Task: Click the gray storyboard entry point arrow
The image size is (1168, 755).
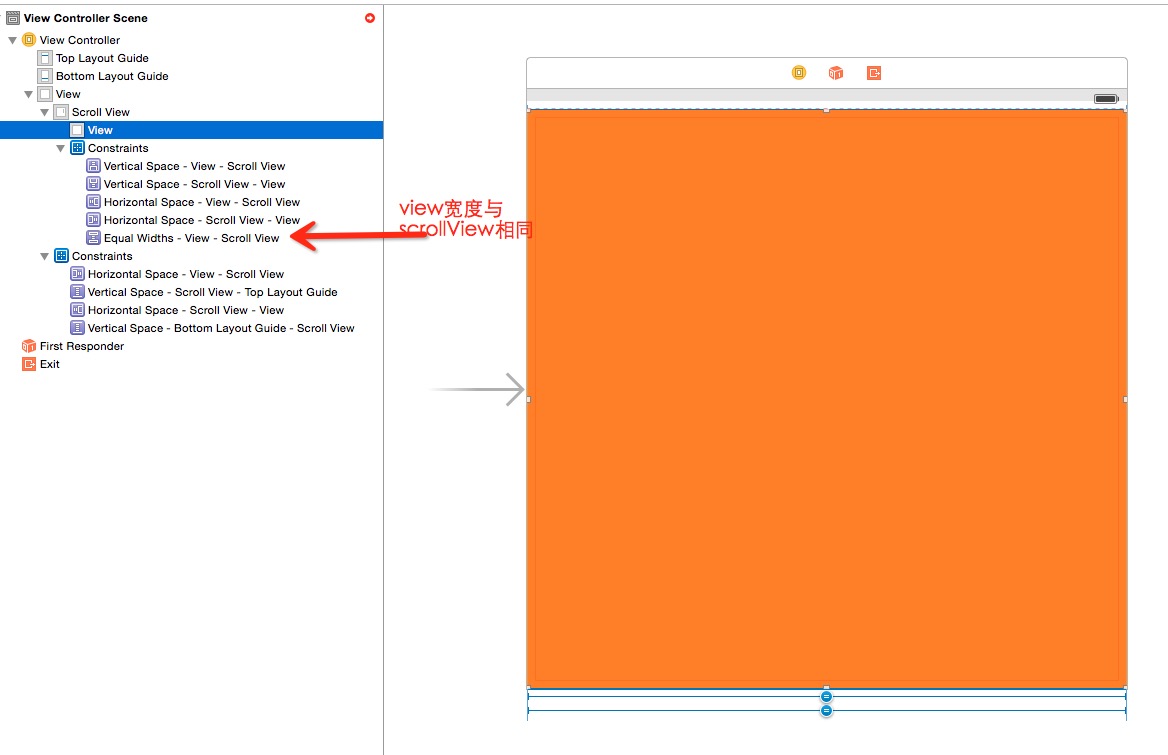Action: 478,389
